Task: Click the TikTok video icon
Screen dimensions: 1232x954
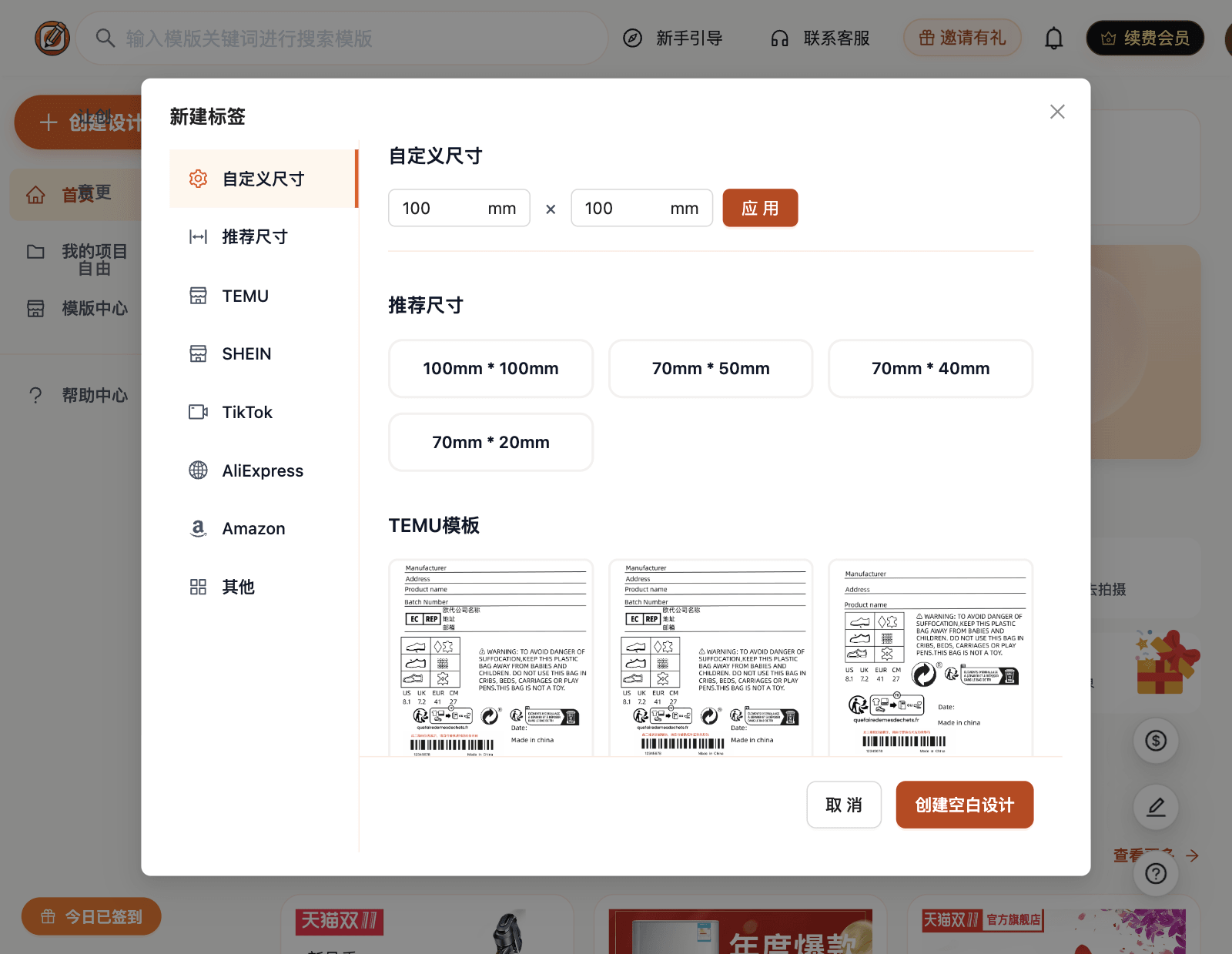Action: [198, 412]
